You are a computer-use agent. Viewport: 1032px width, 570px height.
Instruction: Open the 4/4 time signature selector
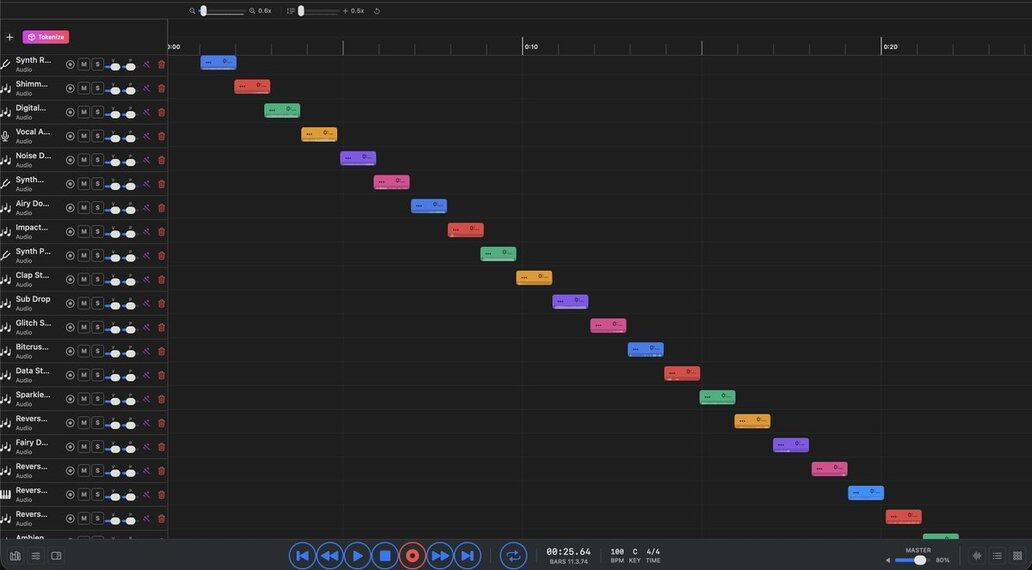pyautogui.click(x=653, y=552)
